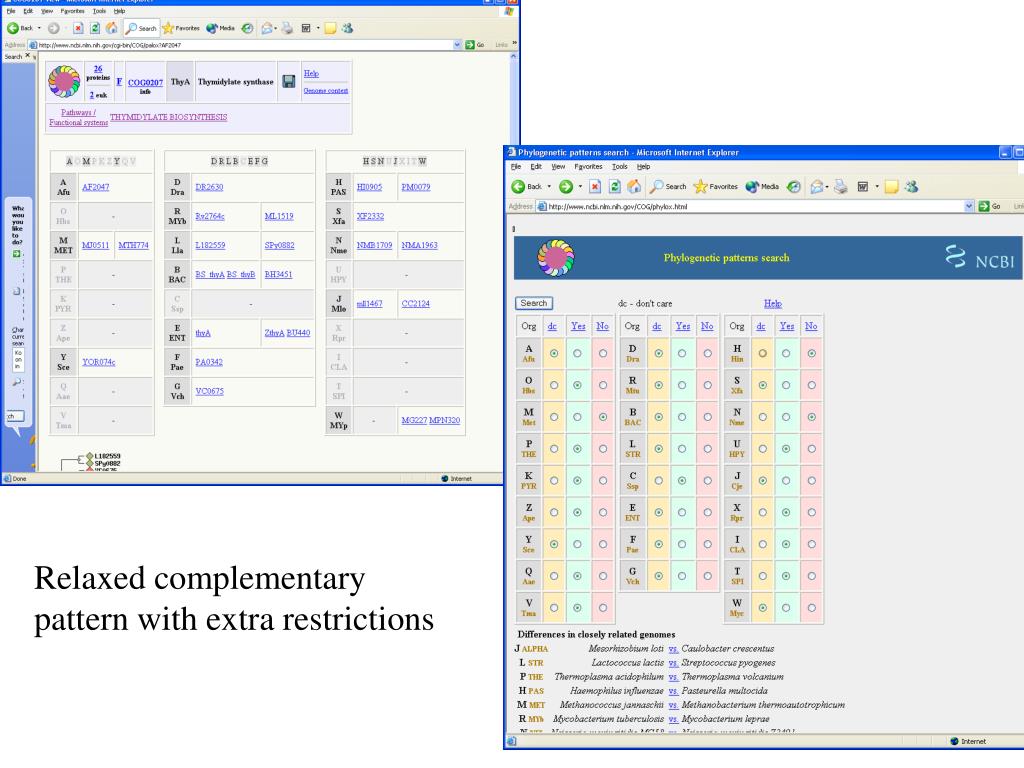Select Yes radio for organism C Ssp
The height and width of the screenshot is (768, 1024).
682,481
